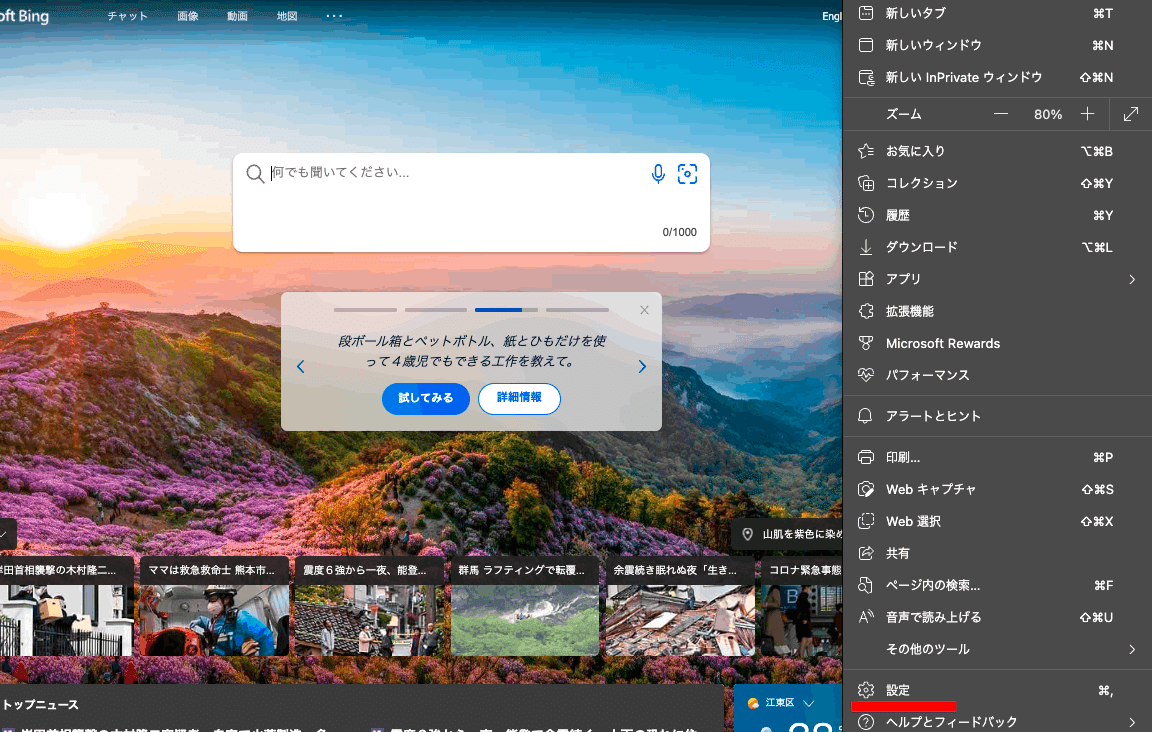The height and width of the screenshot is (732, 1152).
Task: Open visual search camera icon
Action: pyautogui.click(x=687, y=173)
